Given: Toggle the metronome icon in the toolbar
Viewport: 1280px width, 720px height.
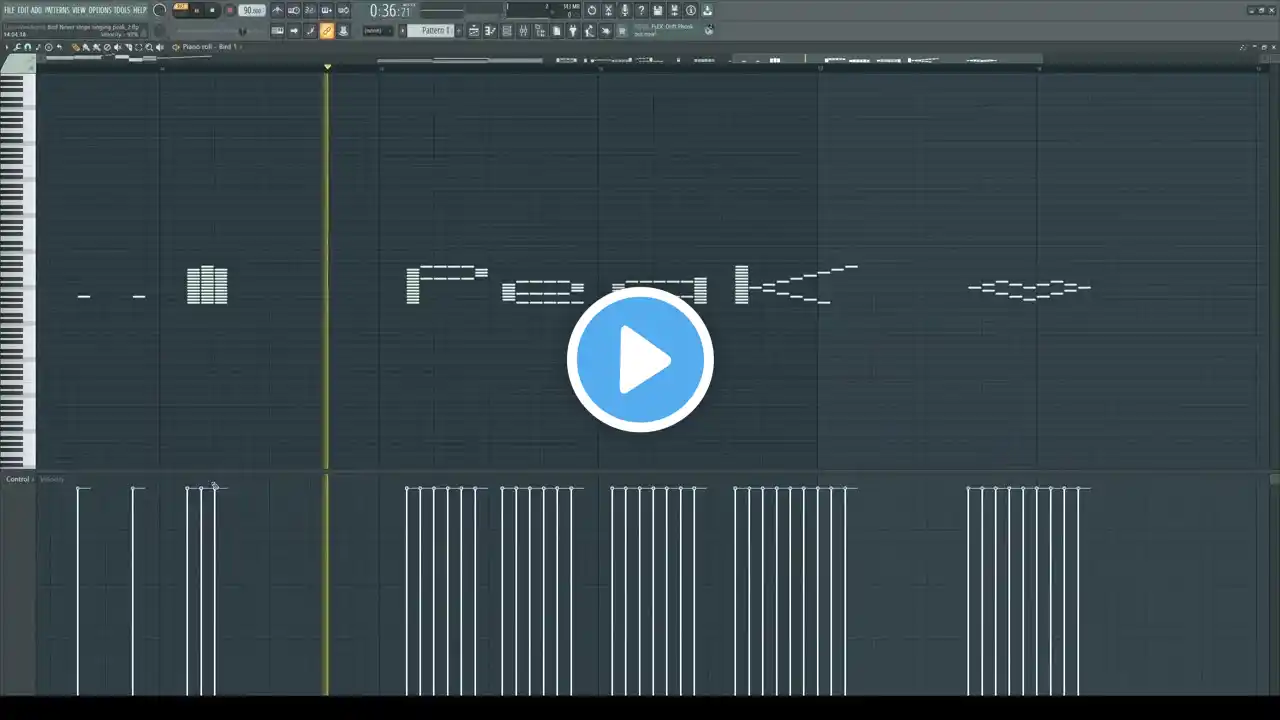Looking at the screenshot, I should tap(277, 10).
